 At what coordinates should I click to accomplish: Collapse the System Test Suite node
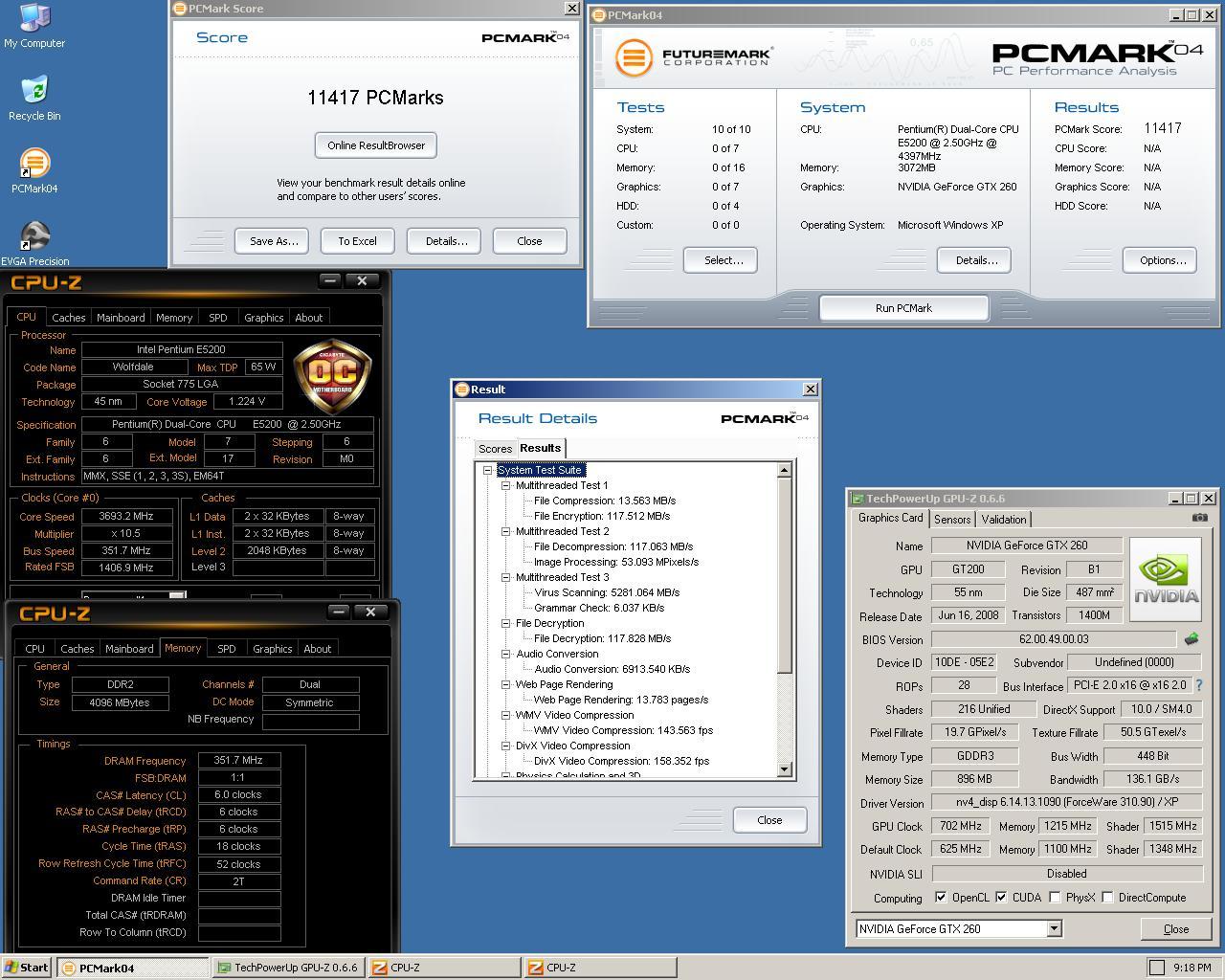pos(488,470)
